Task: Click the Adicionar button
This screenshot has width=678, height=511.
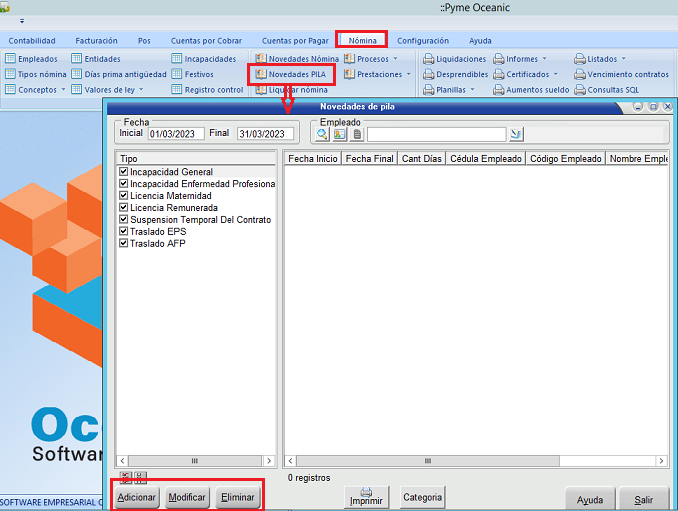Action: point(137,497)
